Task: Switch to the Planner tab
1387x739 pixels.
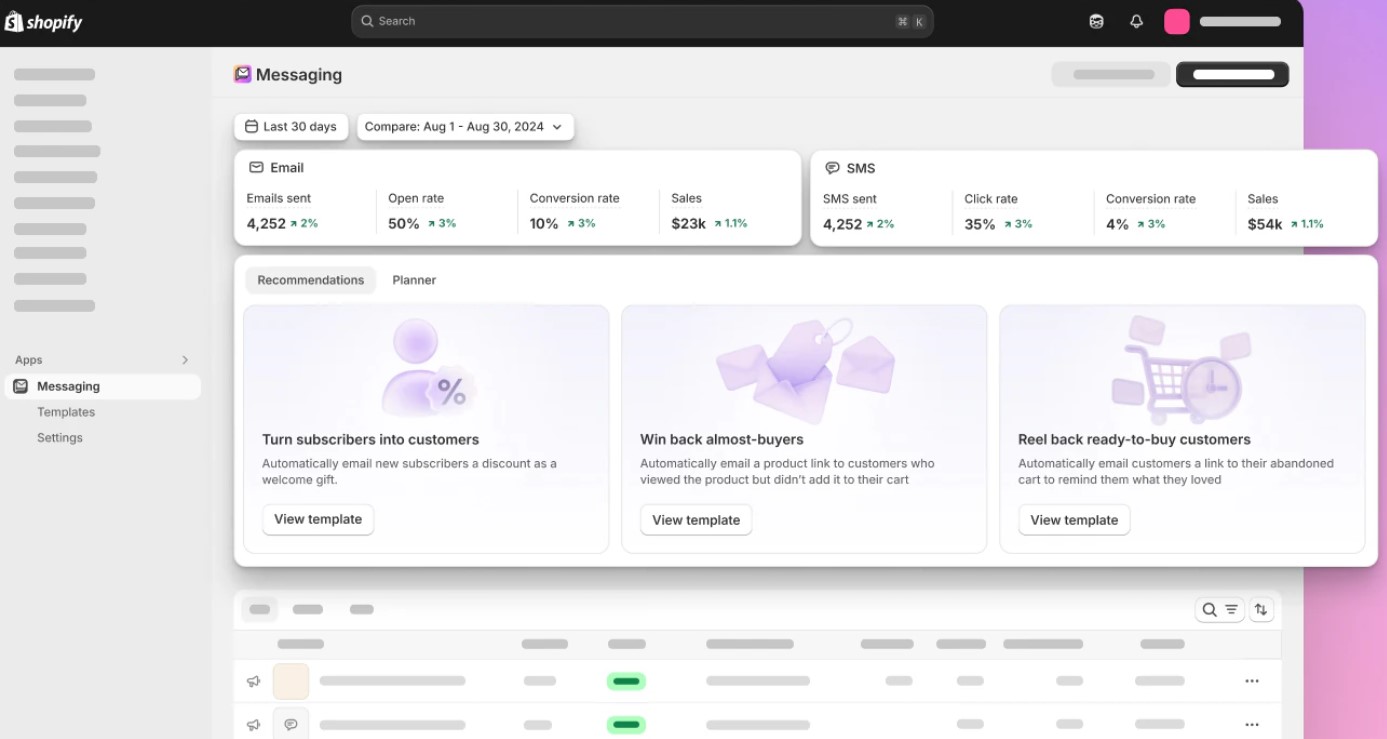Action: pos(414,280)
